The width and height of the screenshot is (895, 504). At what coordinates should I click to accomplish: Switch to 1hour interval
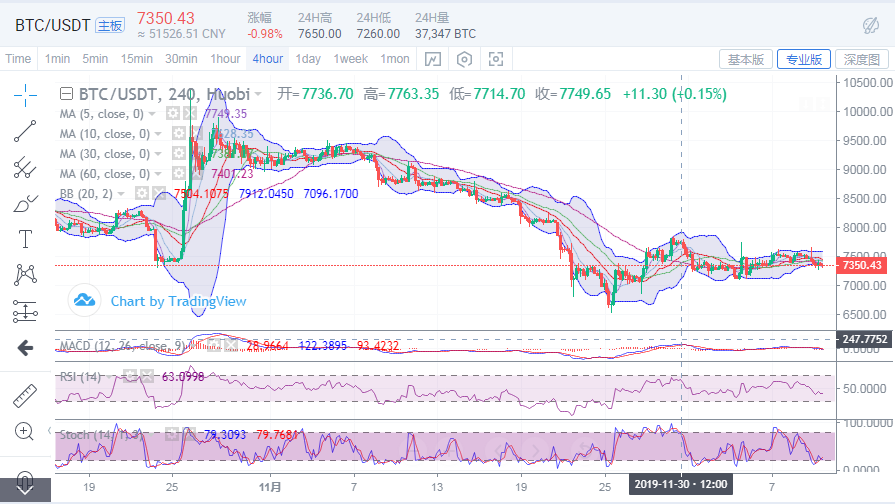pyautogui.click(x=225, y=59)
